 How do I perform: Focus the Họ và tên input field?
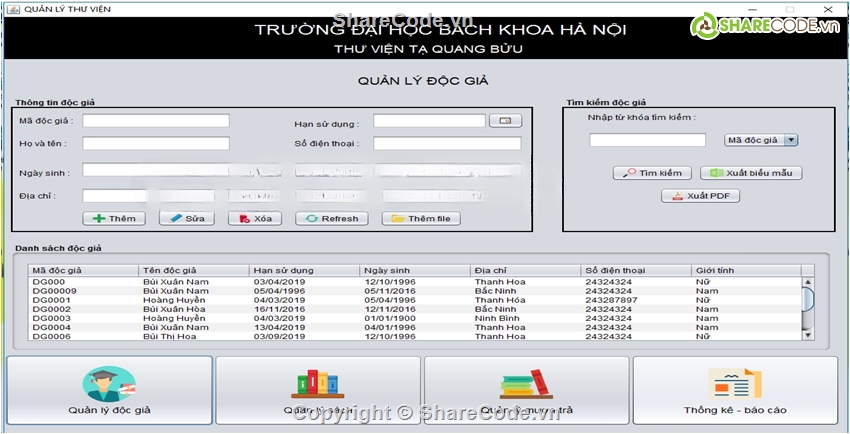156,143
